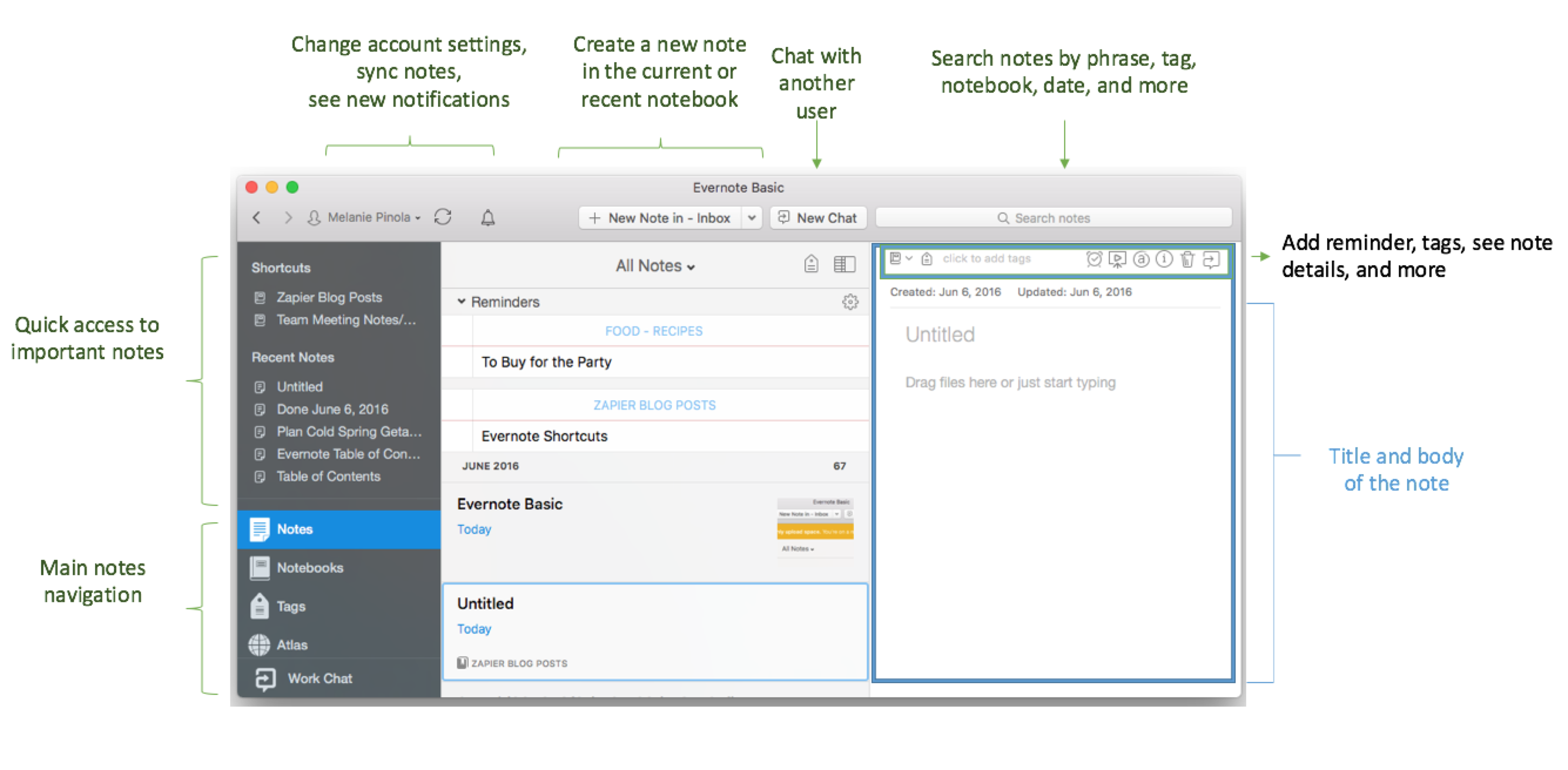Click the Search notes field
The image size is (1568, 770).
coord(1052,218)
